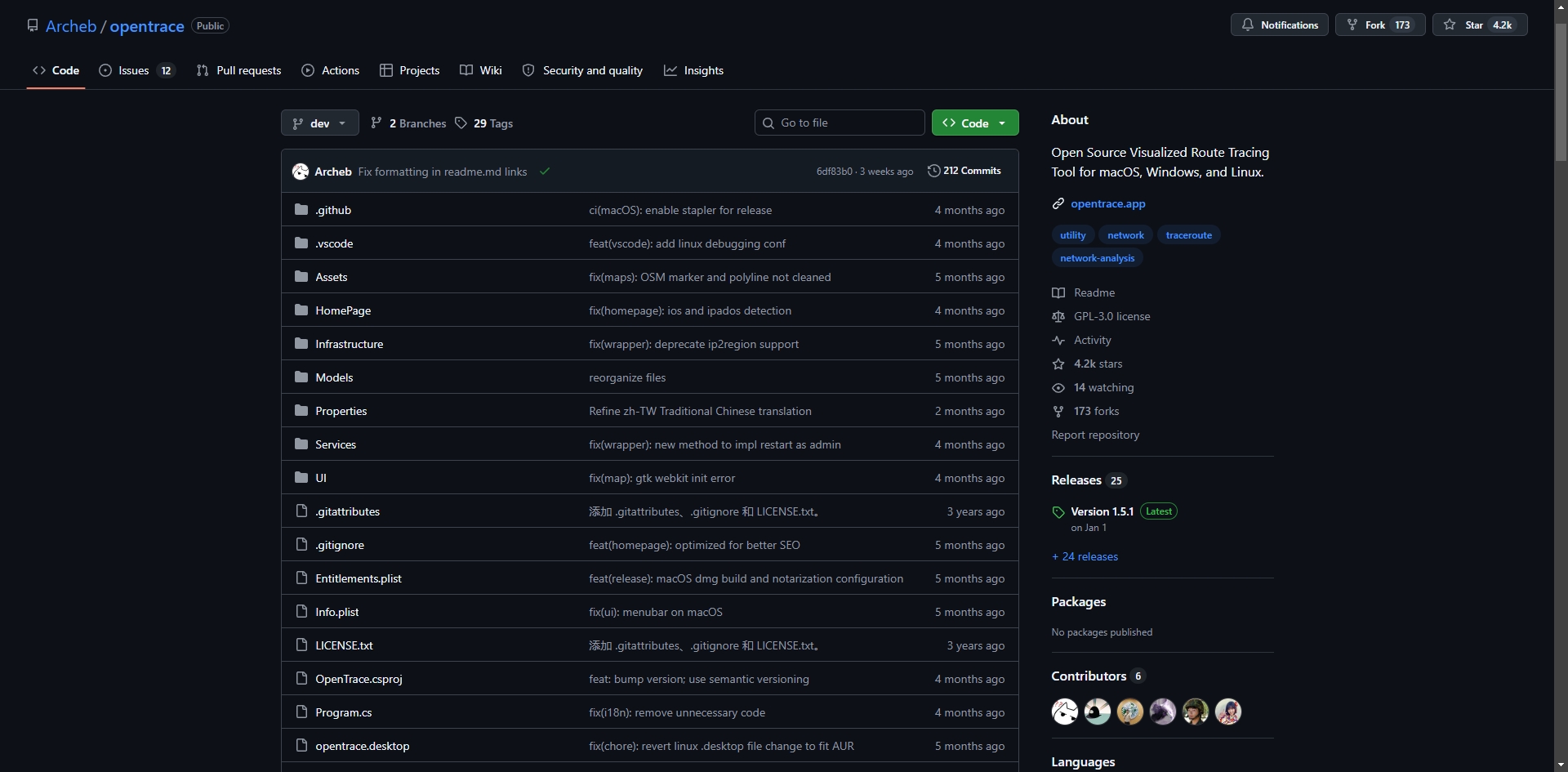The width and height of the screenshot is (1568, 772).
Task: Click the Entitlements.plist file icon
Action: pos(301,578)
